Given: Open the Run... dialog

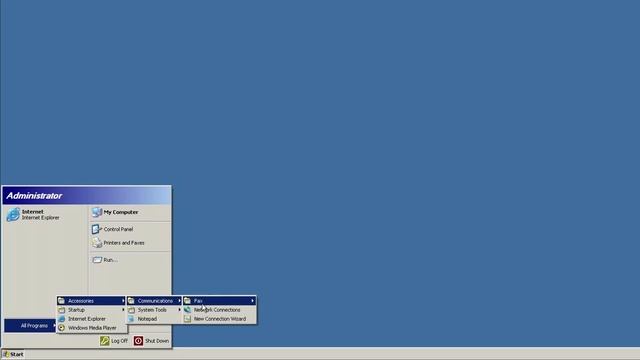Looking at the screenshot, I should coord(130,260).
